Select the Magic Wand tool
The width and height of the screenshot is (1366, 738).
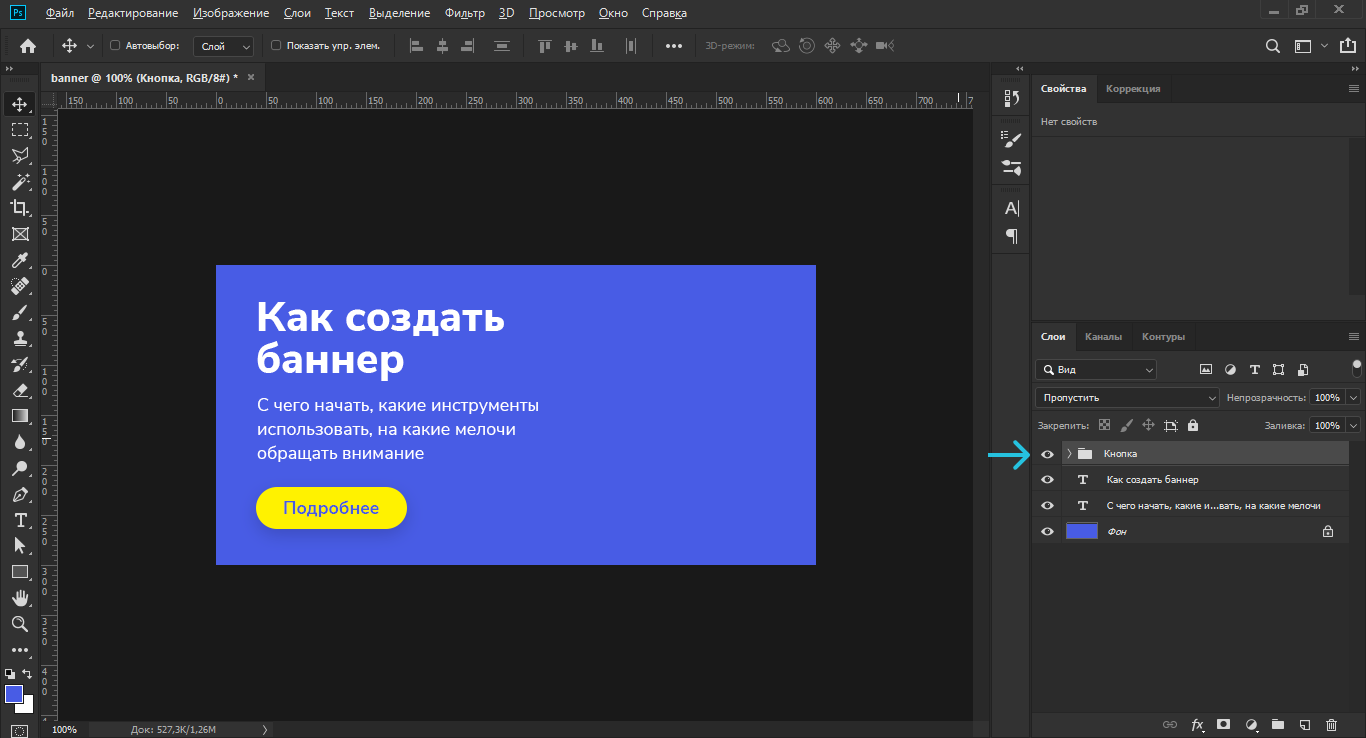click(19, 182)
